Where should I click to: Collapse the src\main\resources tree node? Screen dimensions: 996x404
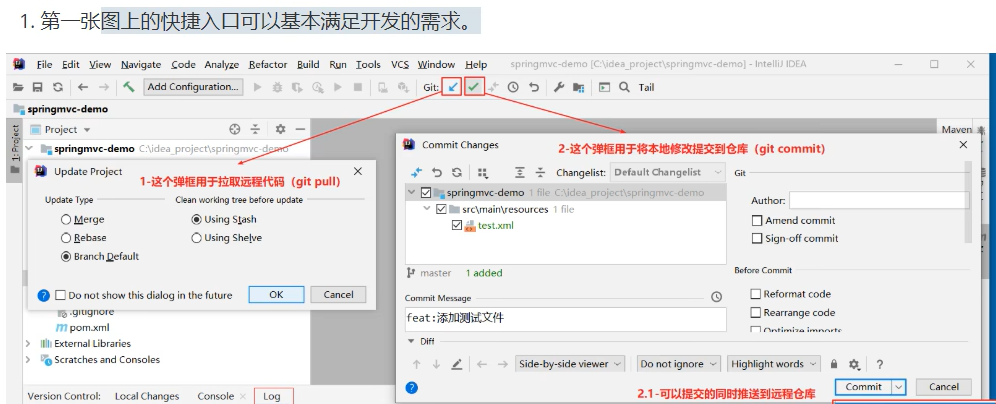click(x=427, y=209)
